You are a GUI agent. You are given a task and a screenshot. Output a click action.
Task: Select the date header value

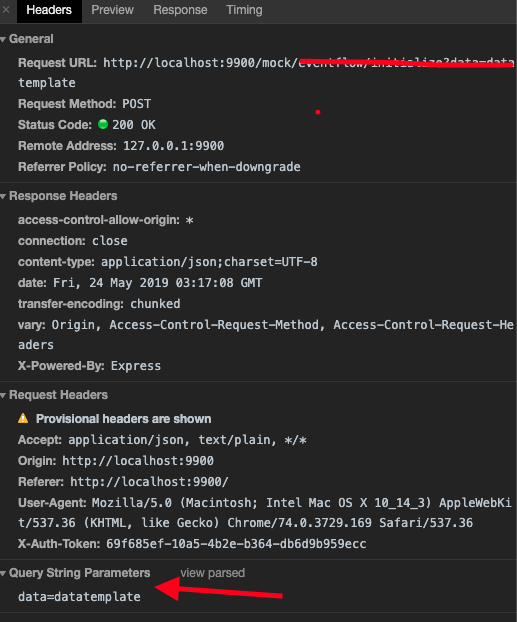click(x=158, y=283)
